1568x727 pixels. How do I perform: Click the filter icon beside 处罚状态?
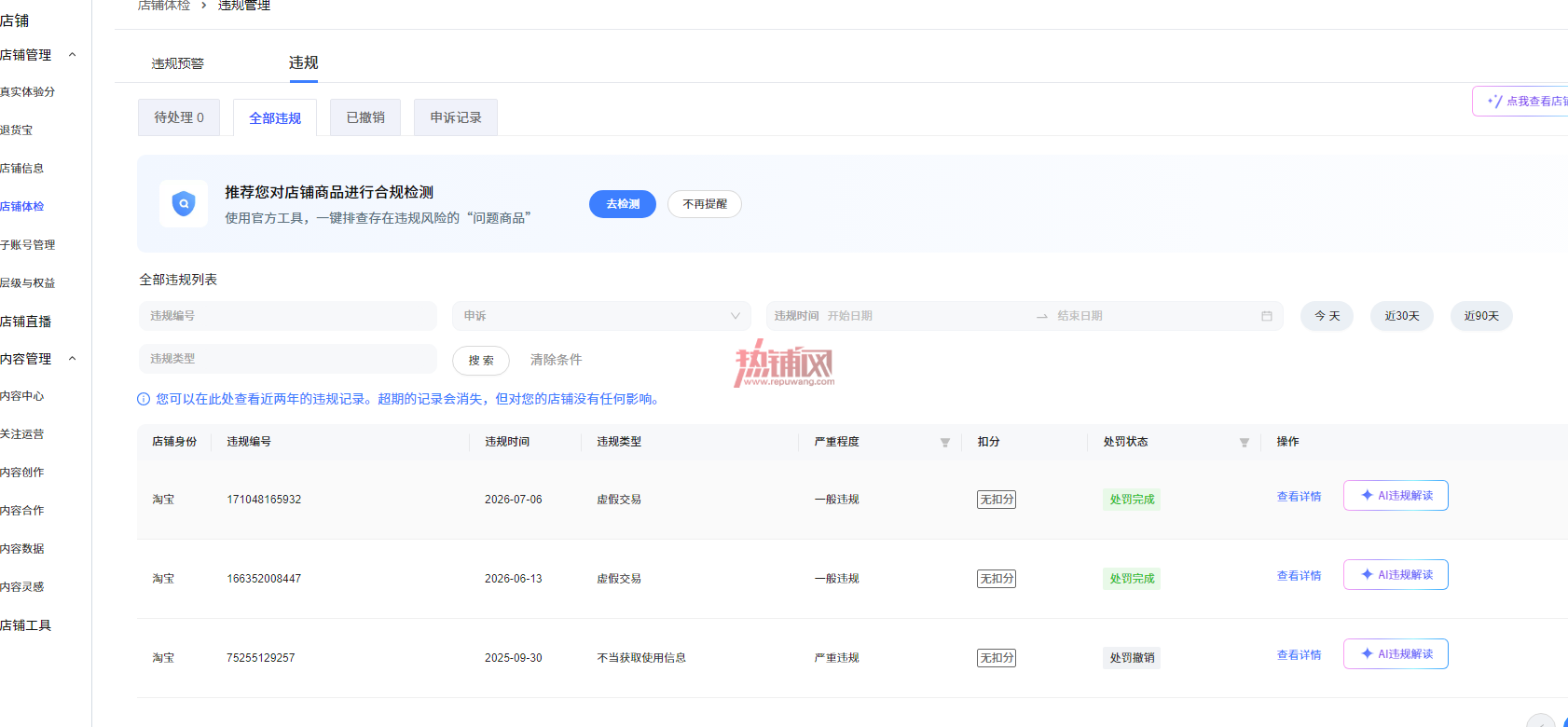pos(1245,443)
